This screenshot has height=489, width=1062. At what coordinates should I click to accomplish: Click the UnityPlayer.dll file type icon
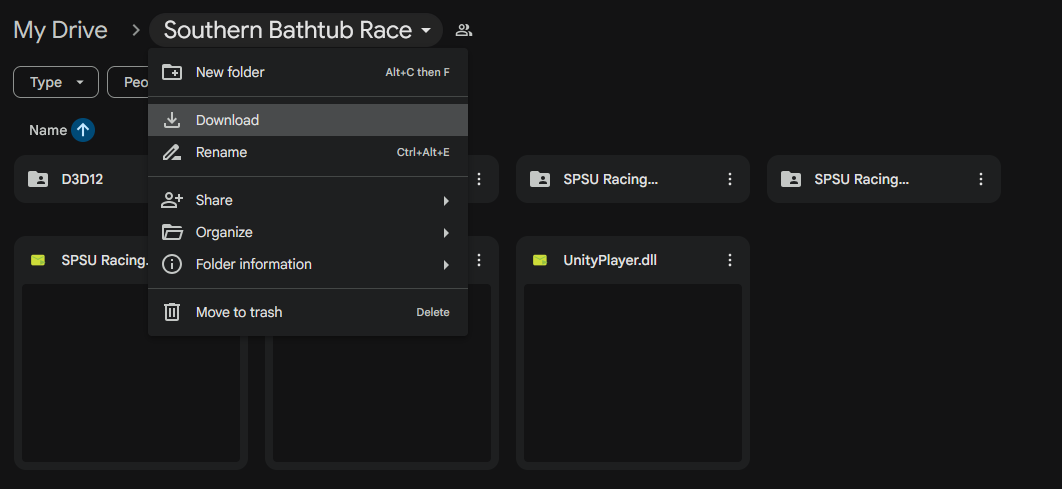coord(540,260)
